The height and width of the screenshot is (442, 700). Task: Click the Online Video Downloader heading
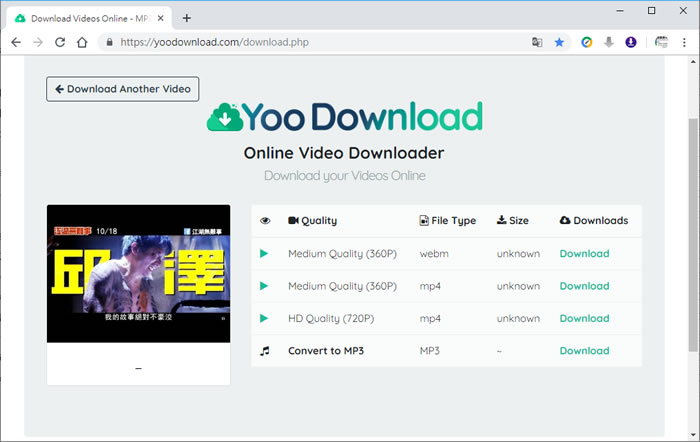[x=344, y=153]
